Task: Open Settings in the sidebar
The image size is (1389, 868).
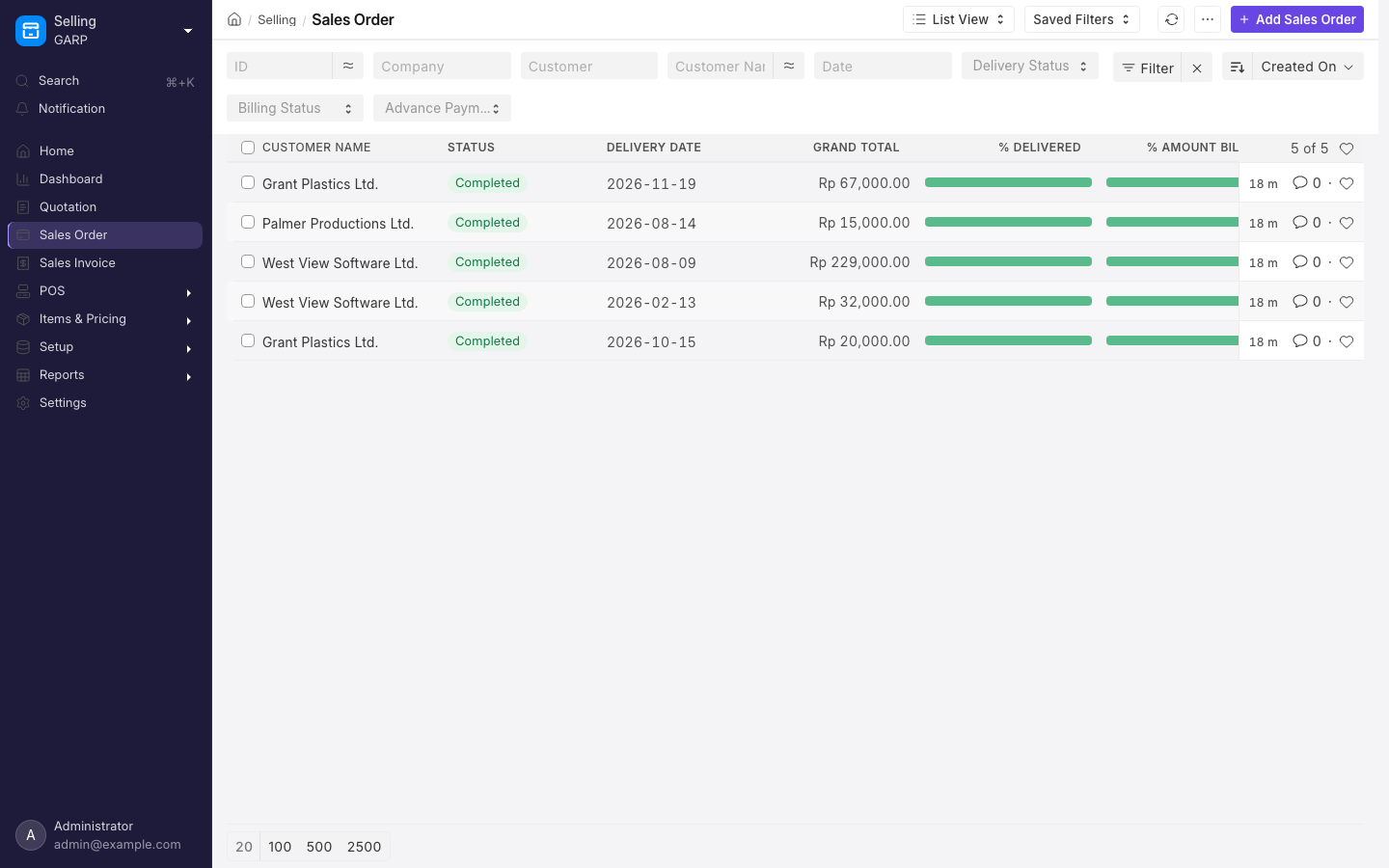Action: (x=106, y=403)
